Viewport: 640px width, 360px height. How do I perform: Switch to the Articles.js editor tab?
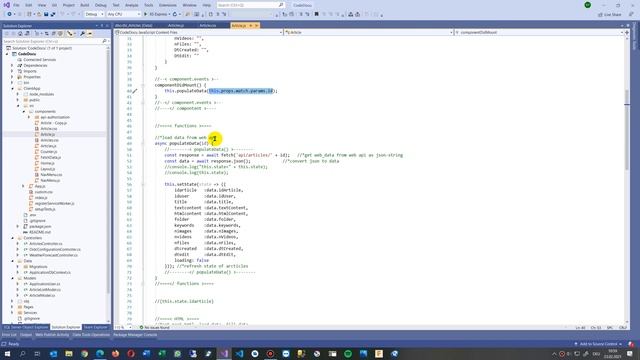coord(176,25)
